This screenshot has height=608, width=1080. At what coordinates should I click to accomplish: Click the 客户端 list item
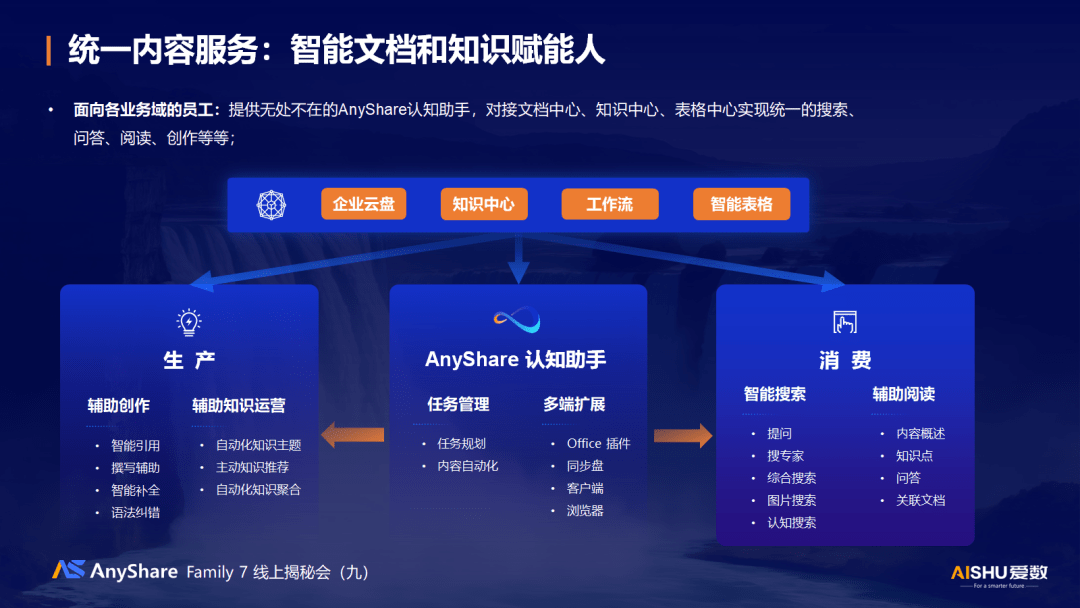[x=585, y=488]
